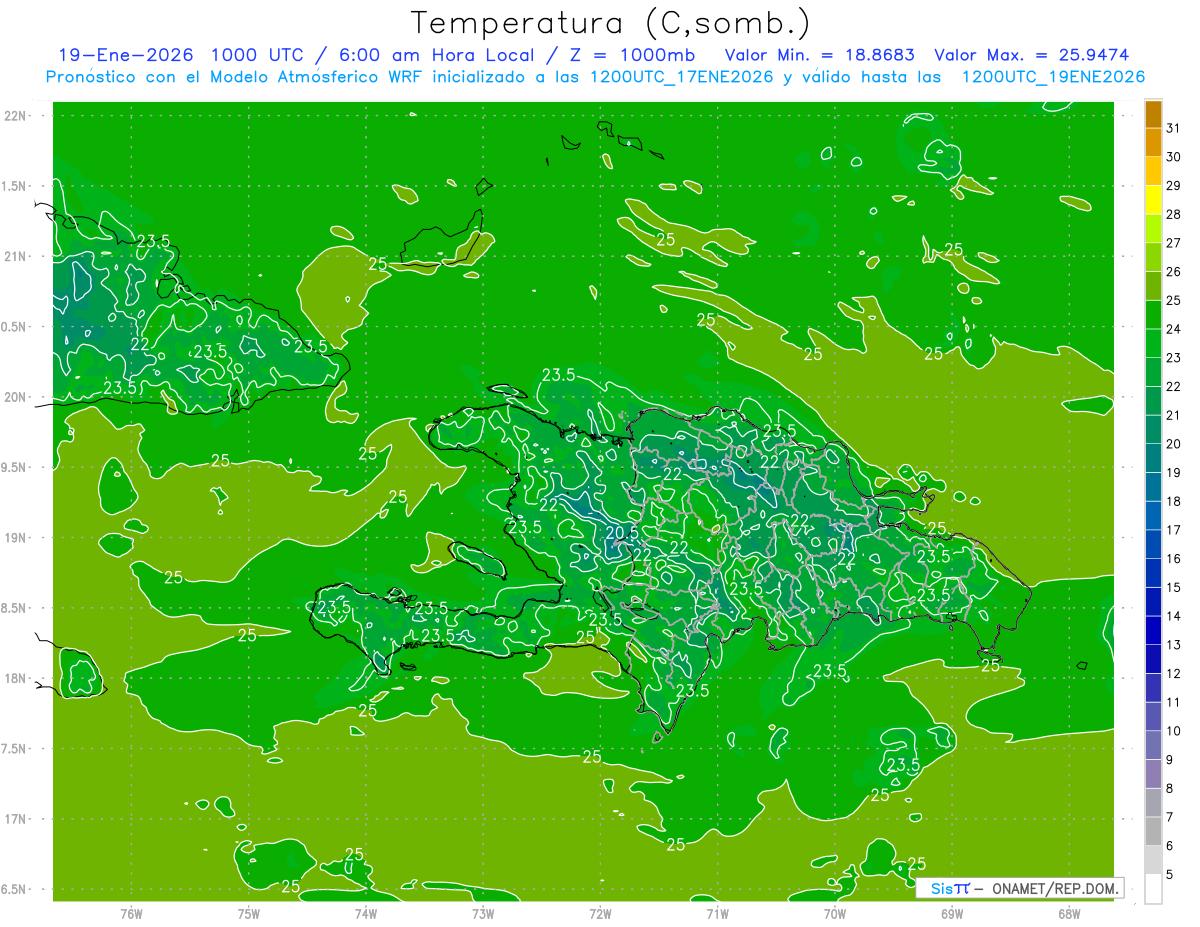Viewport: 1200px width, 927px height.
Task: Click the "22N" latitude axis label
Action: pyautogui.click(x=16, y=116)
